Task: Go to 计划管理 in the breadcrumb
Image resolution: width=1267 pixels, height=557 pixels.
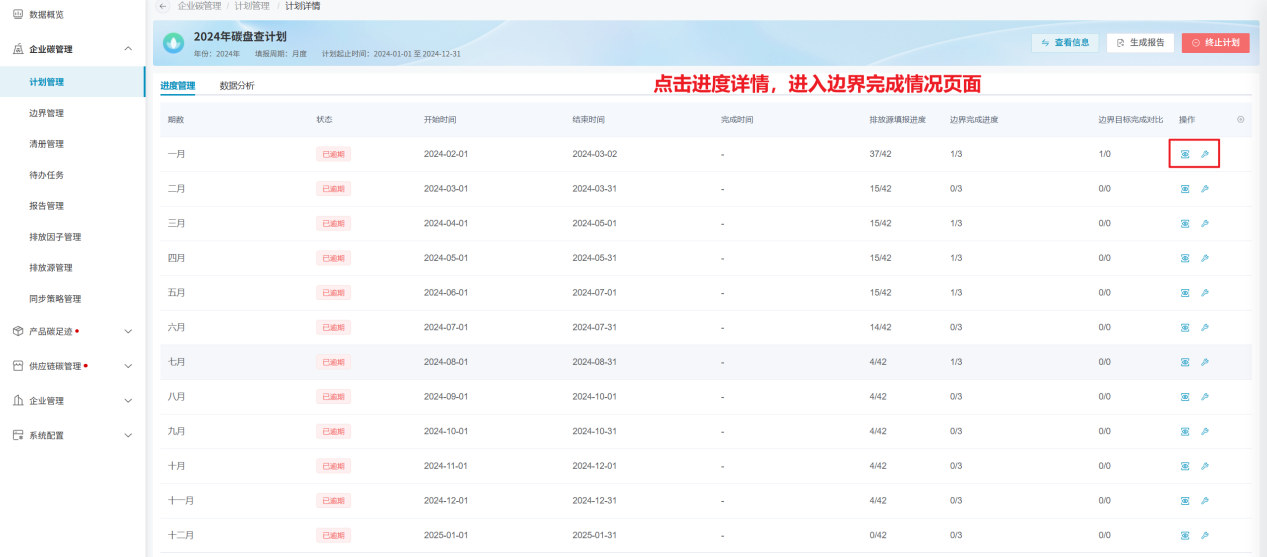Action: coord(252,6)
